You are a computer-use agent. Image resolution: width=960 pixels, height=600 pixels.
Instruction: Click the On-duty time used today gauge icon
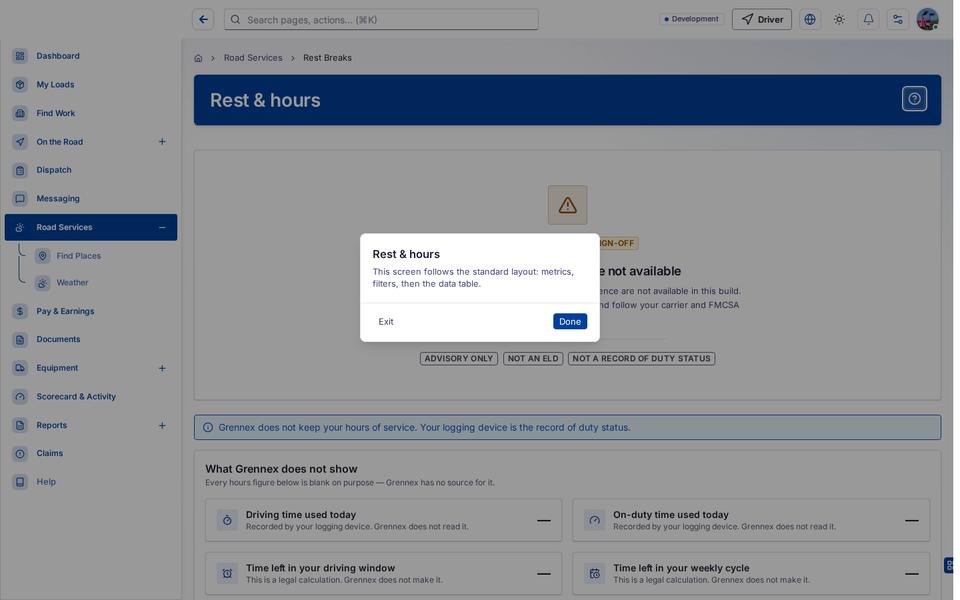point(594,520)
